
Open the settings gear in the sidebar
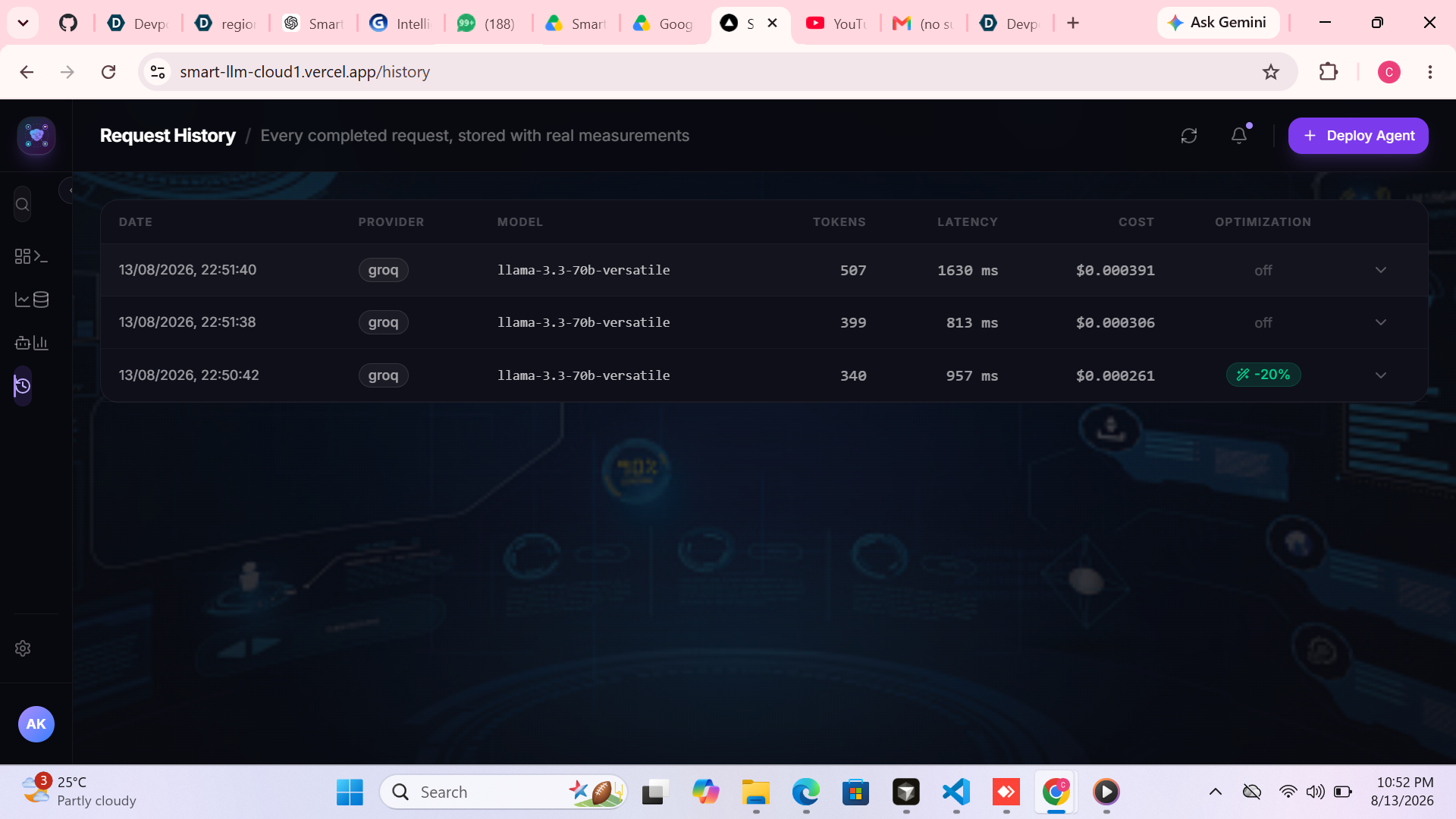point(23,648)
